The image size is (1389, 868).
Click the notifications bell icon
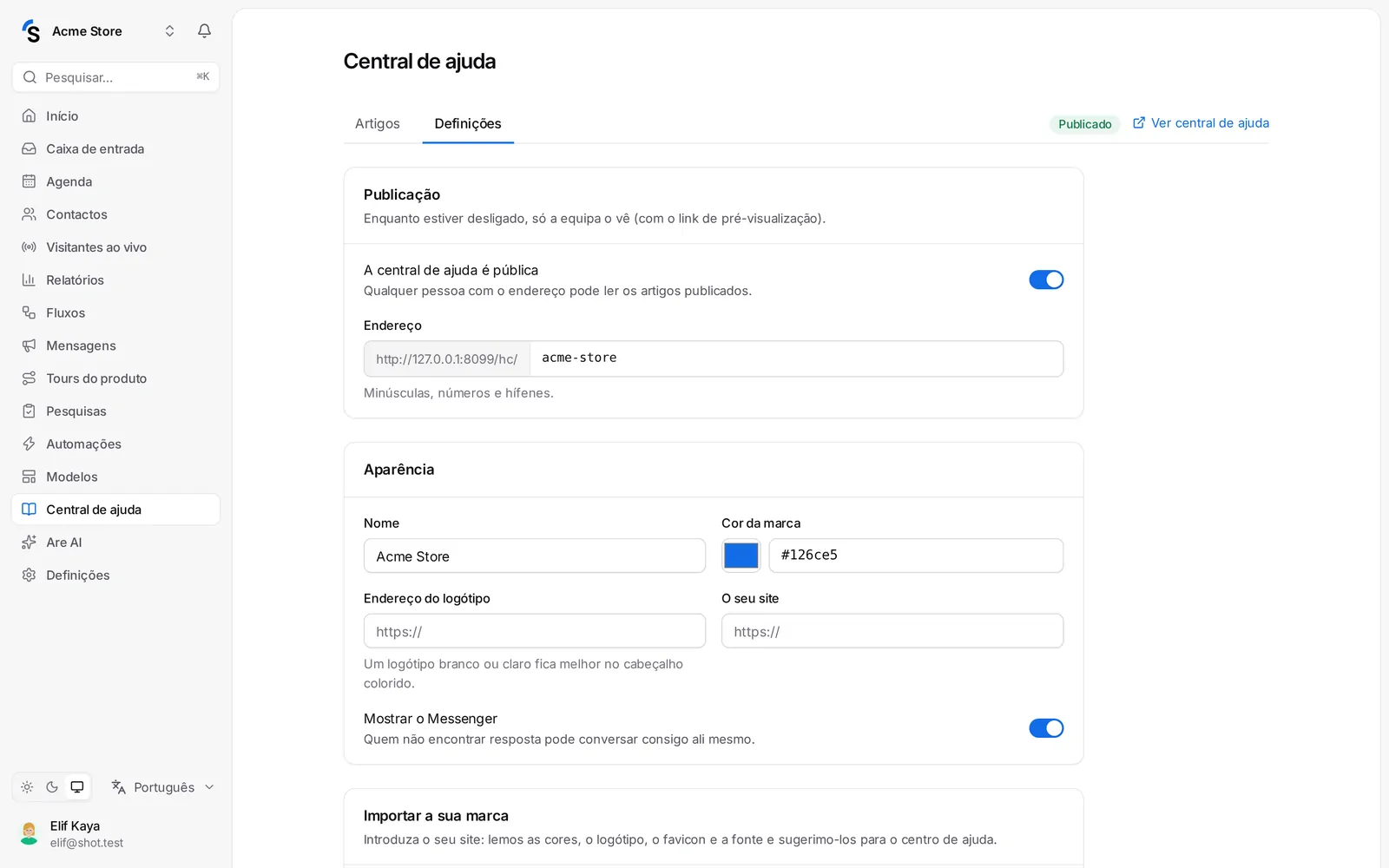(204, 31)
